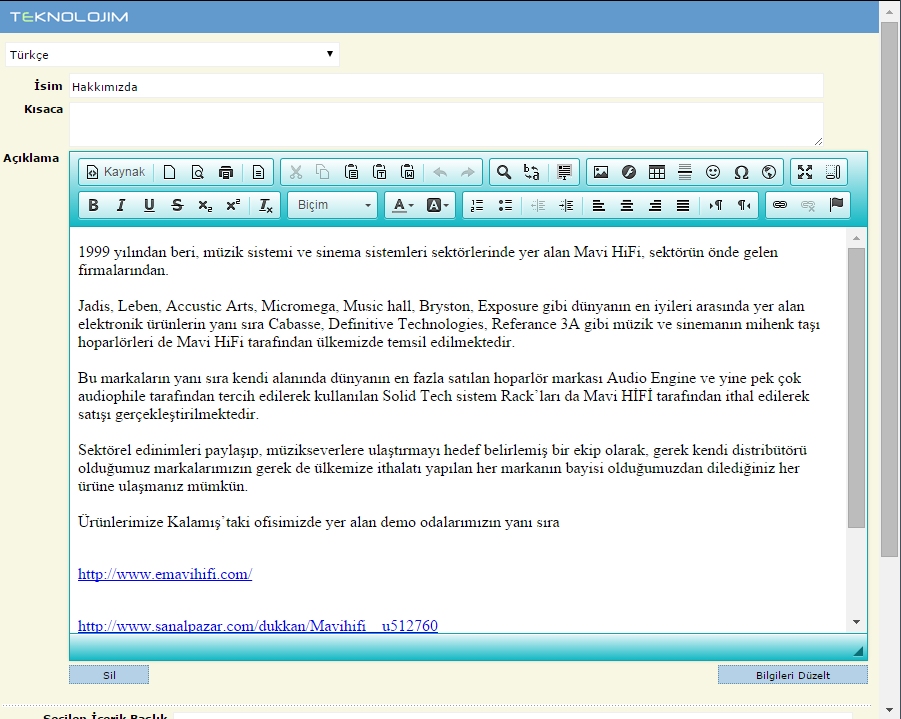Toggle Underline formatting
Viewport: 901px width, 719px height.
point(149,205)
